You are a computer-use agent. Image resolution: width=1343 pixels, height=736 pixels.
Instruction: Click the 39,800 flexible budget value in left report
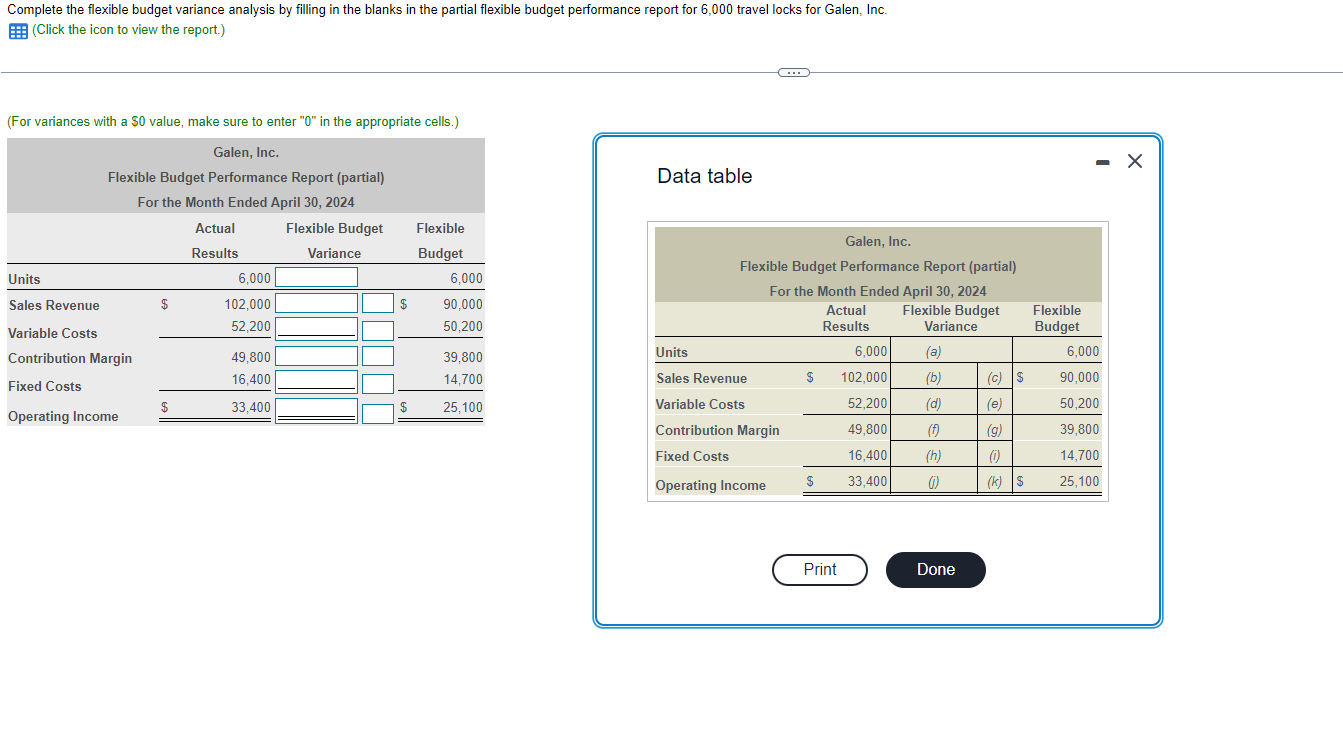point(462,357)
